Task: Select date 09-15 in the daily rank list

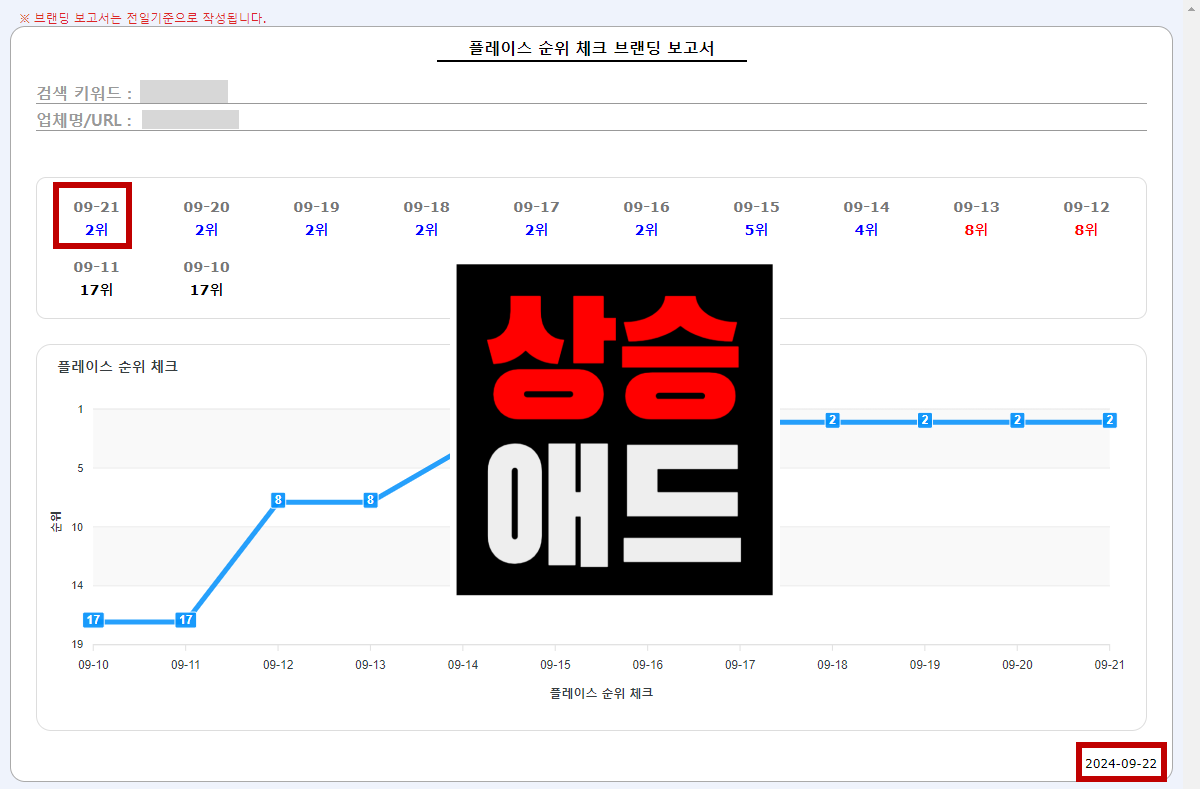Action: click(x=757, y=207)
